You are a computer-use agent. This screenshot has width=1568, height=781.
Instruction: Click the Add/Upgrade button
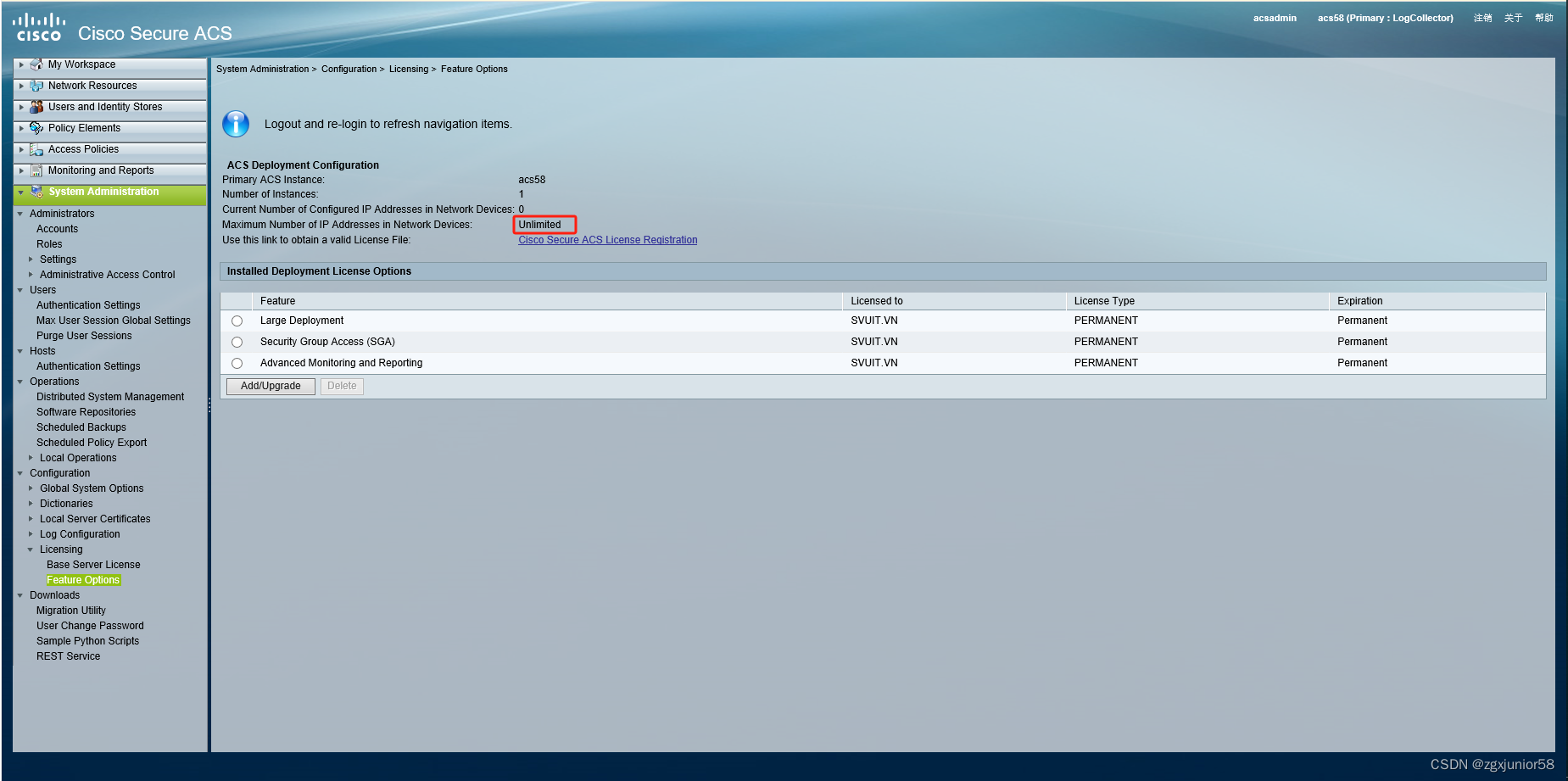[271, 386]
